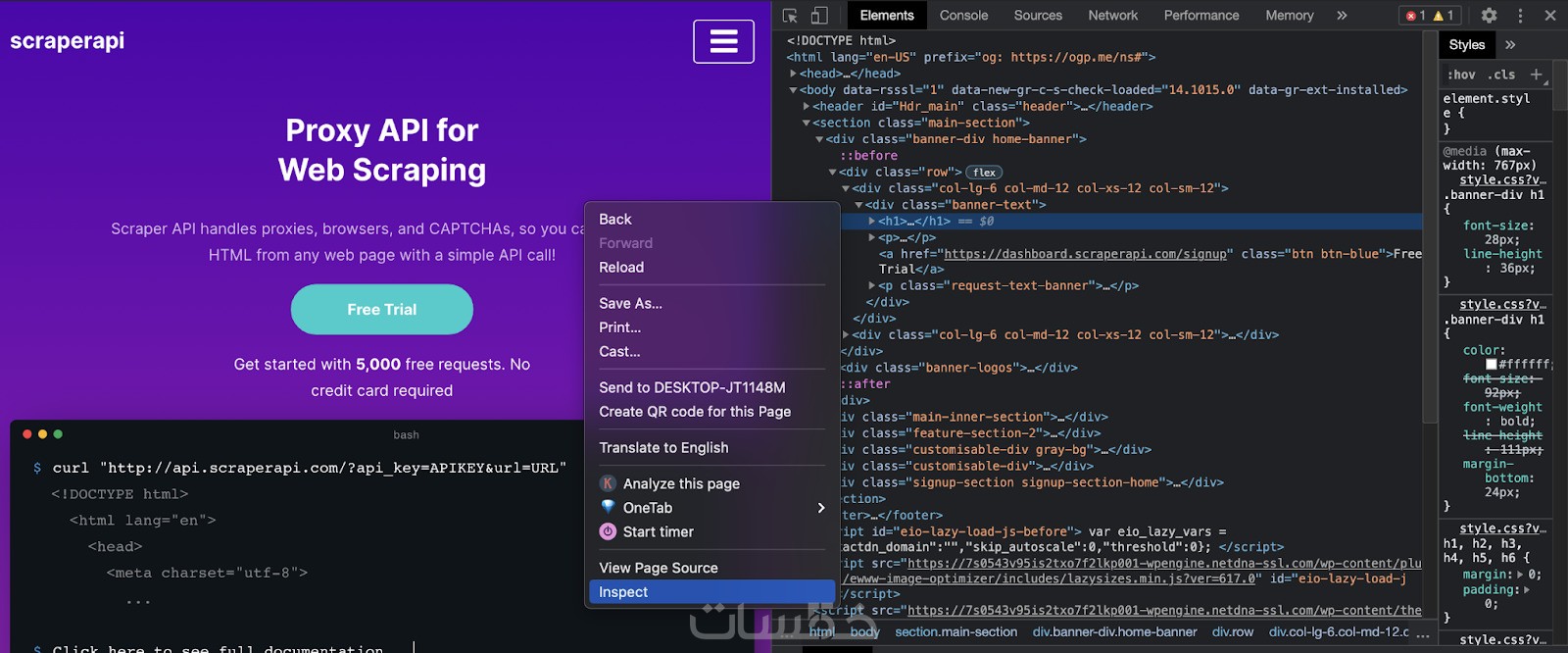The height and width of the screenshot is (653, 1568).
Task: Collapse the banner-div home-banner node
Action: point(819,139)
